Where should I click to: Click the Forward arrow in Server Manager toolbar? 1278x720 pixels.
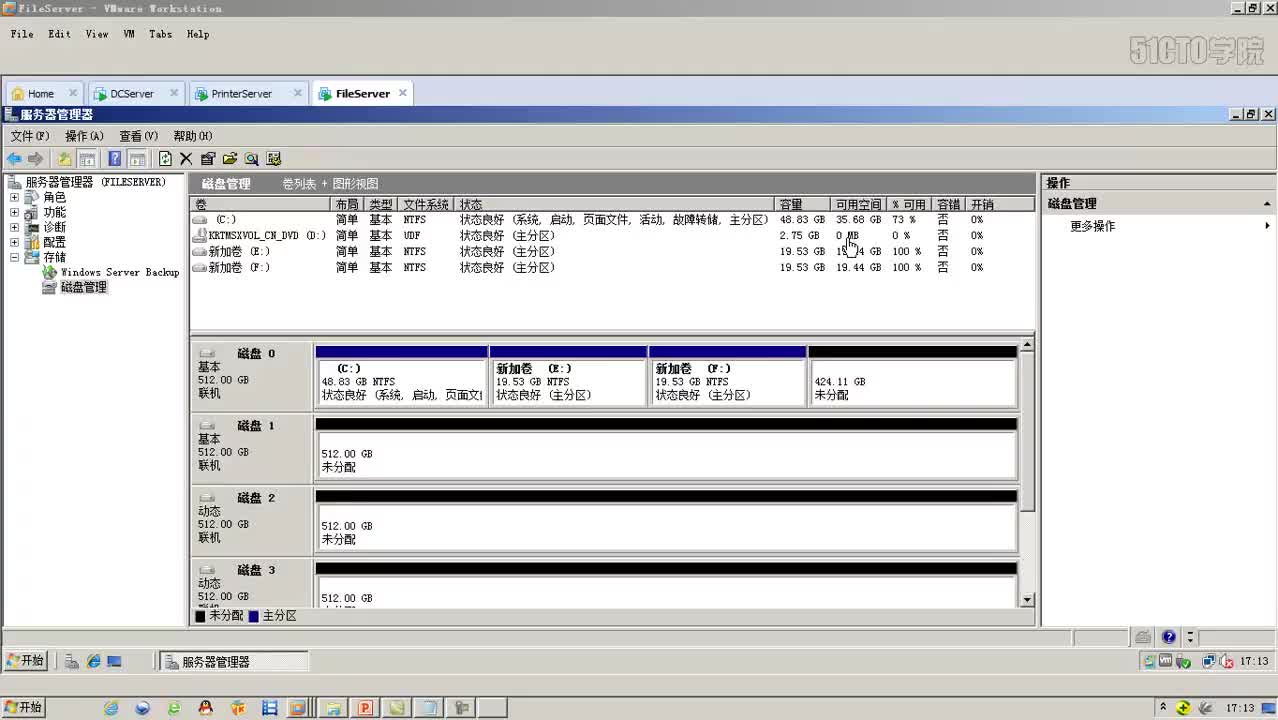coord(36,159)
